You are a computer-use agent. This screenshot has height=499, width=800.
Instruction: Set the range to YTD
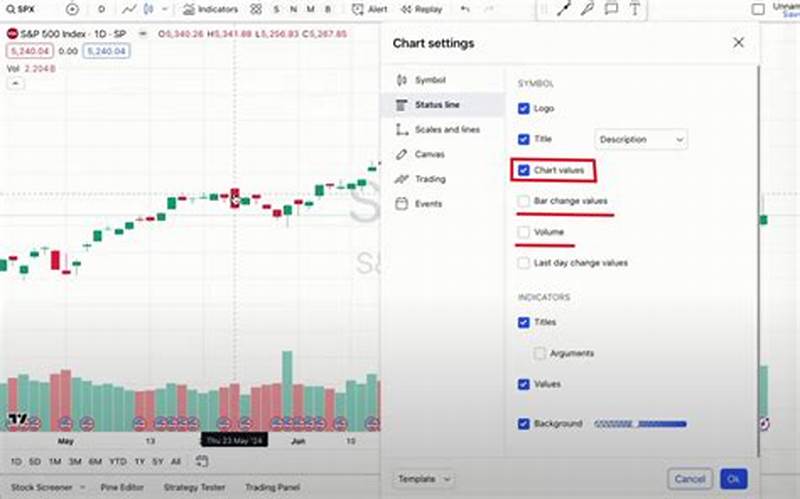(118, 461)
